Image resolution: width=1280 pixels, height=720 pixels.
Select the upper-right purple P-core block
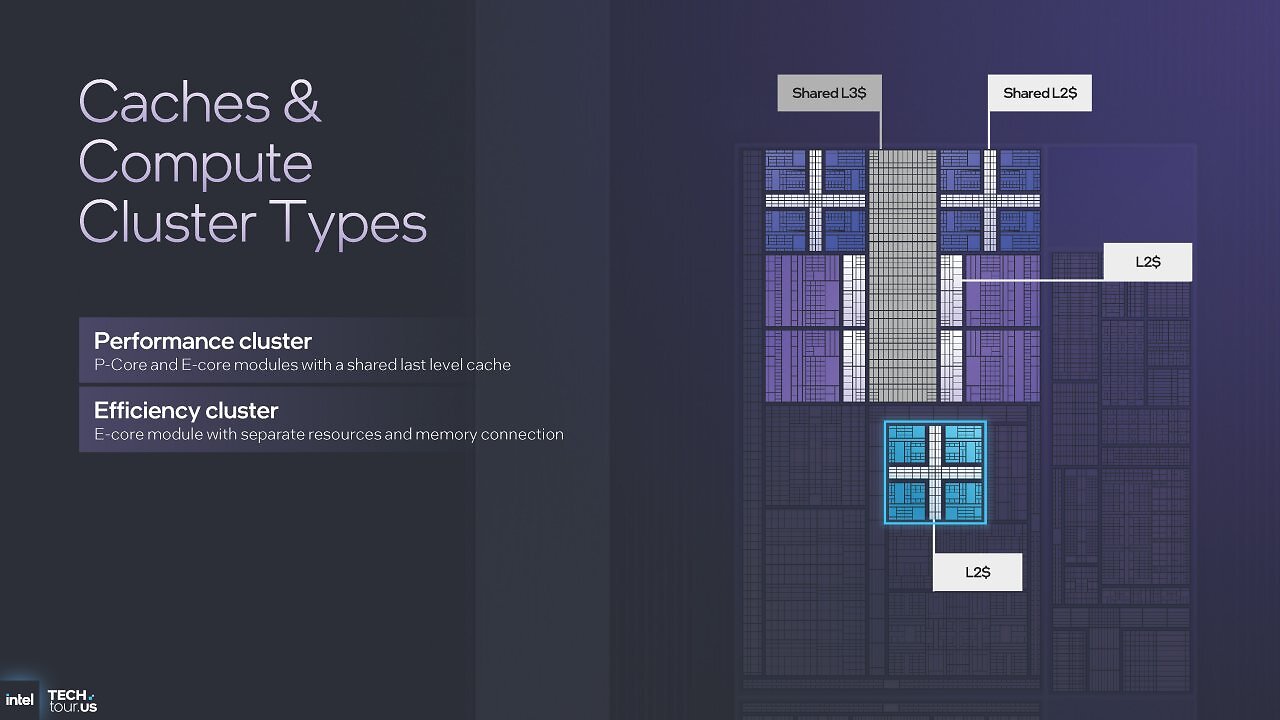point(990,290)
